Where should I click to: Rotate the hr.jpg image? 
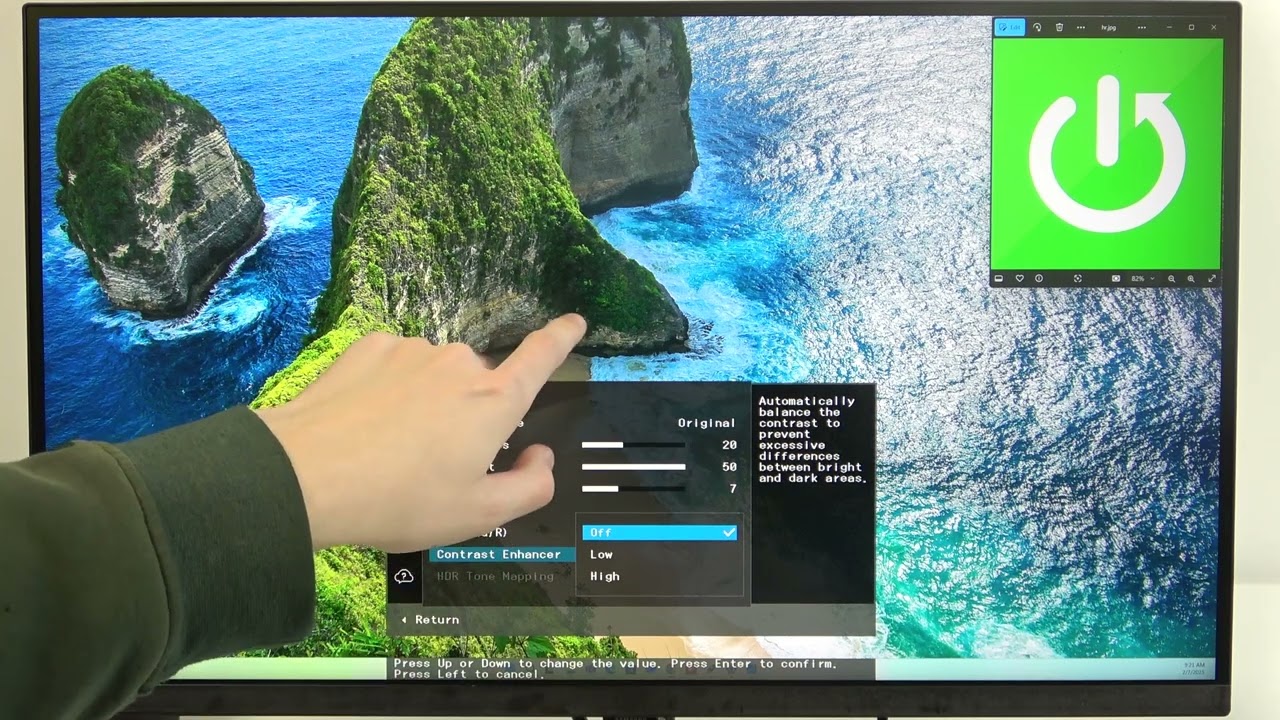pos(1037,27)
